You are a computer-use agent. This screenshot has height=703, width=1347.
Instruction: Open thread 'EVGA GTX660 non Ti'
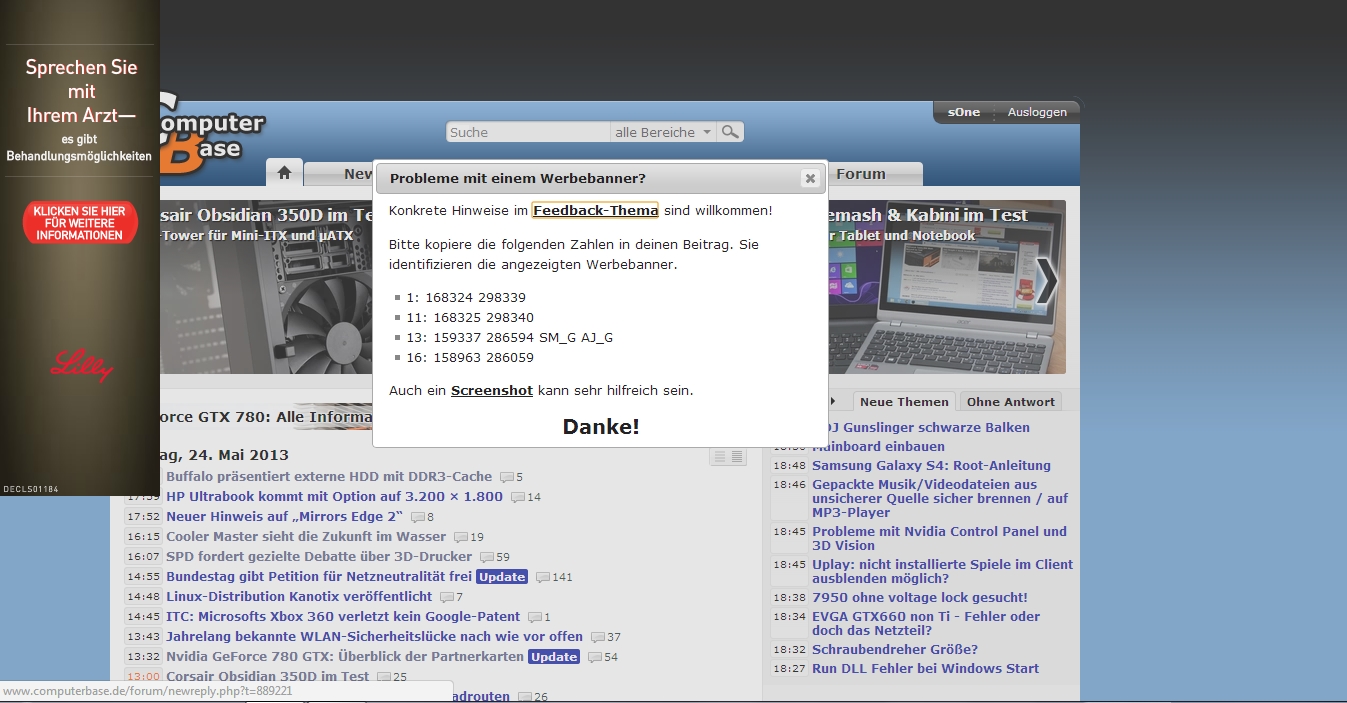926,624
